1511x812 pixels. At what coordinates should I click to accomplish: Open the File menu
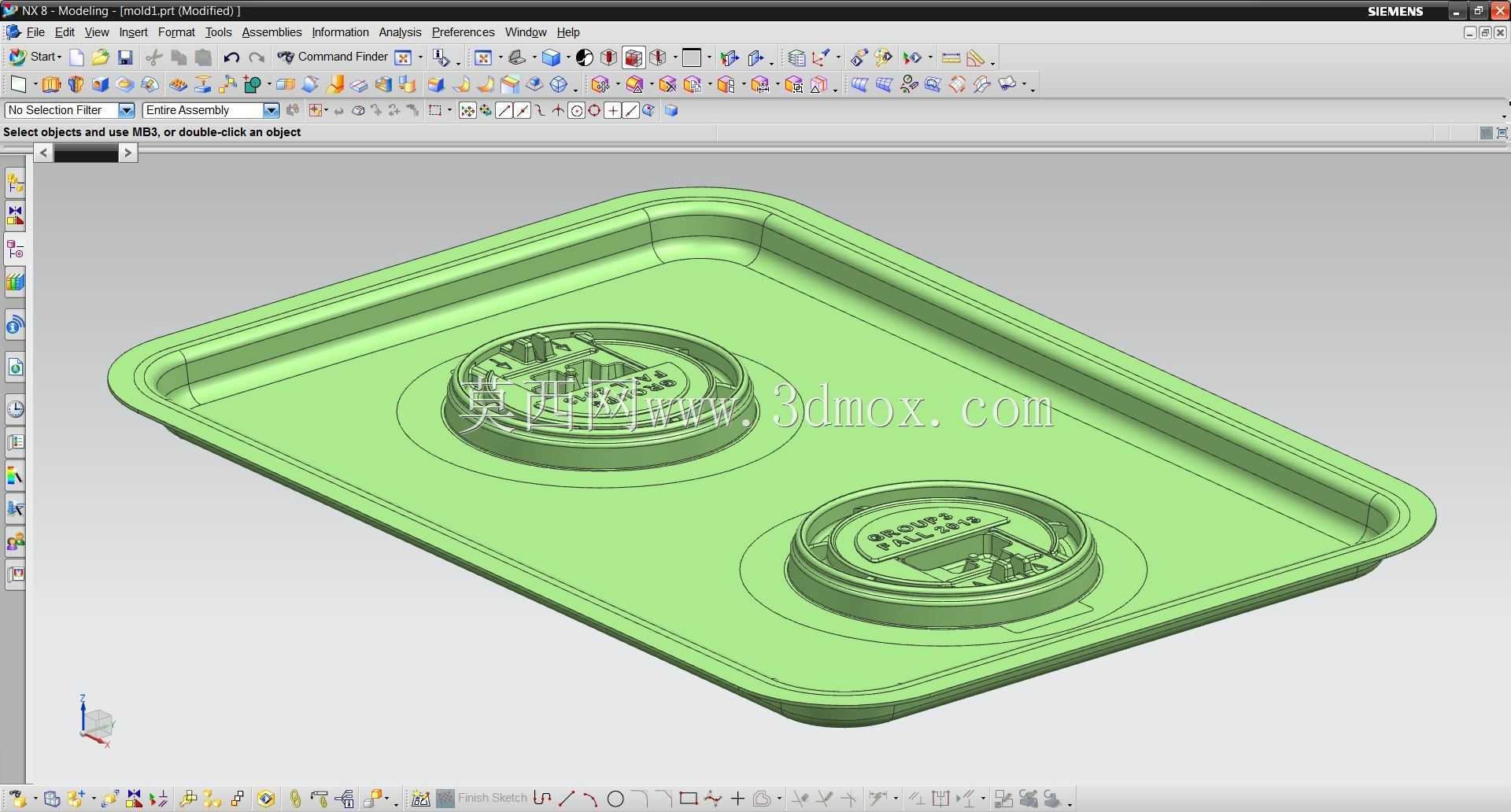tap(35, 32)
